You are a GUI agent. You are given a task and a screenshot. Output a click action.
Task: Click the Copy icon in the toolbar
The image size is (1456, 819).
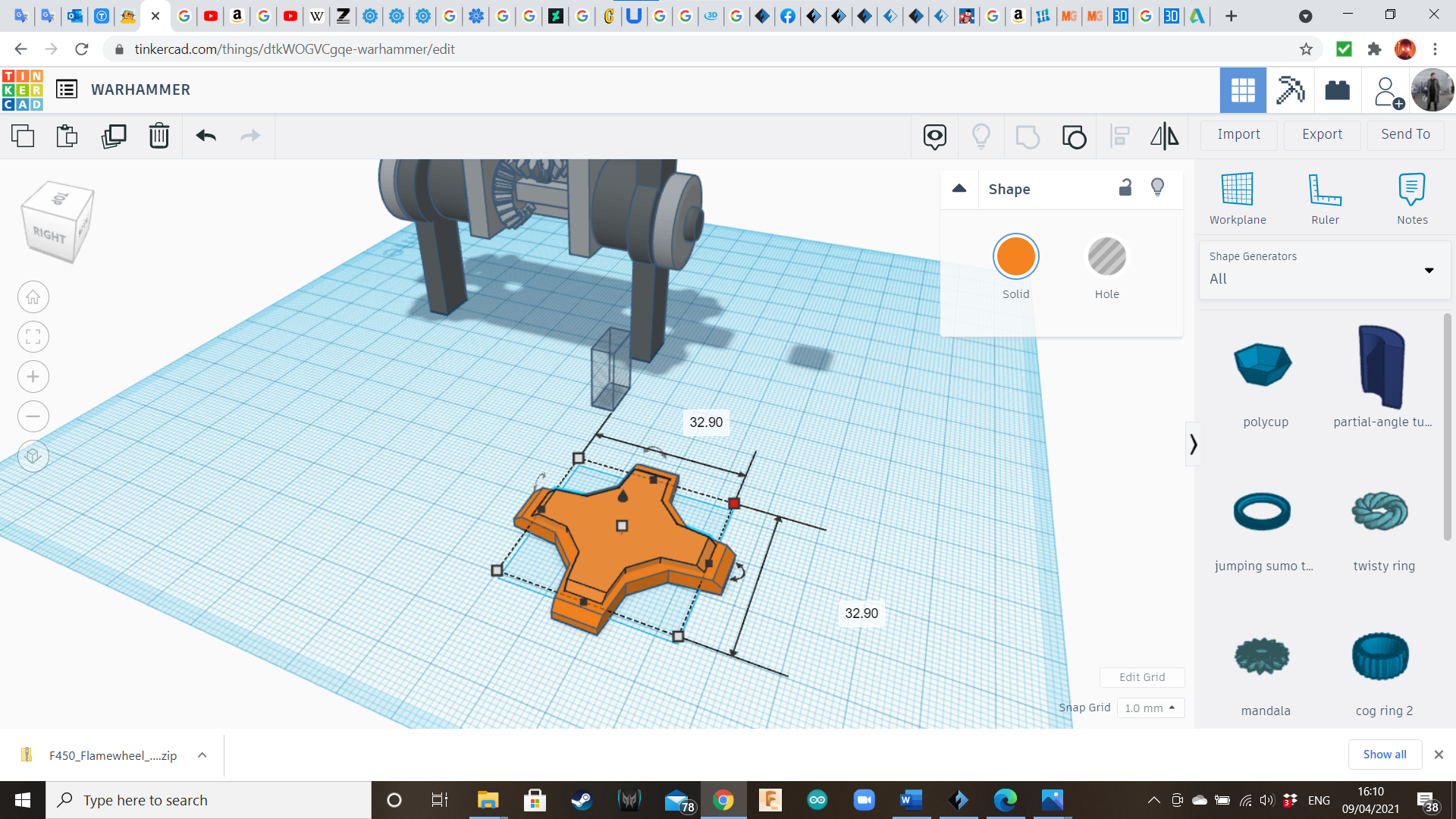point(23,136)
